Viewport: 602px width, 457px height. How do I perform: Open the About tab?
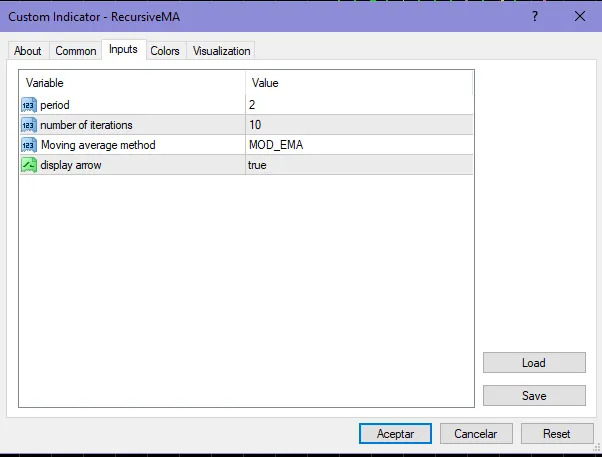tap(28, 51)
